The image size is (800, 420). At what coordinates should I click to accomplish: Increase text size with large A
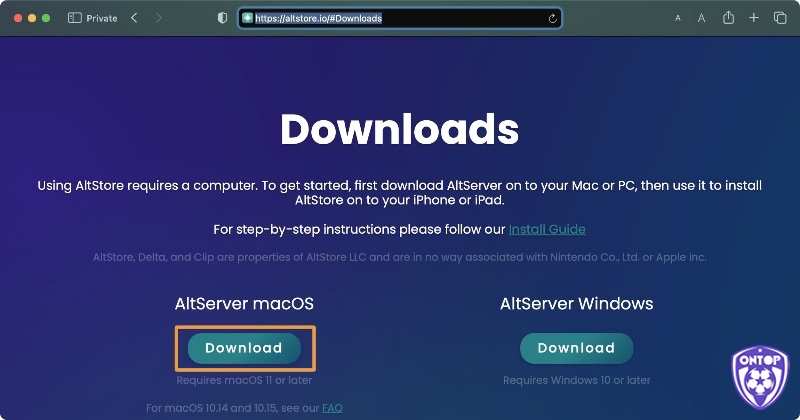tap(702, 18)
